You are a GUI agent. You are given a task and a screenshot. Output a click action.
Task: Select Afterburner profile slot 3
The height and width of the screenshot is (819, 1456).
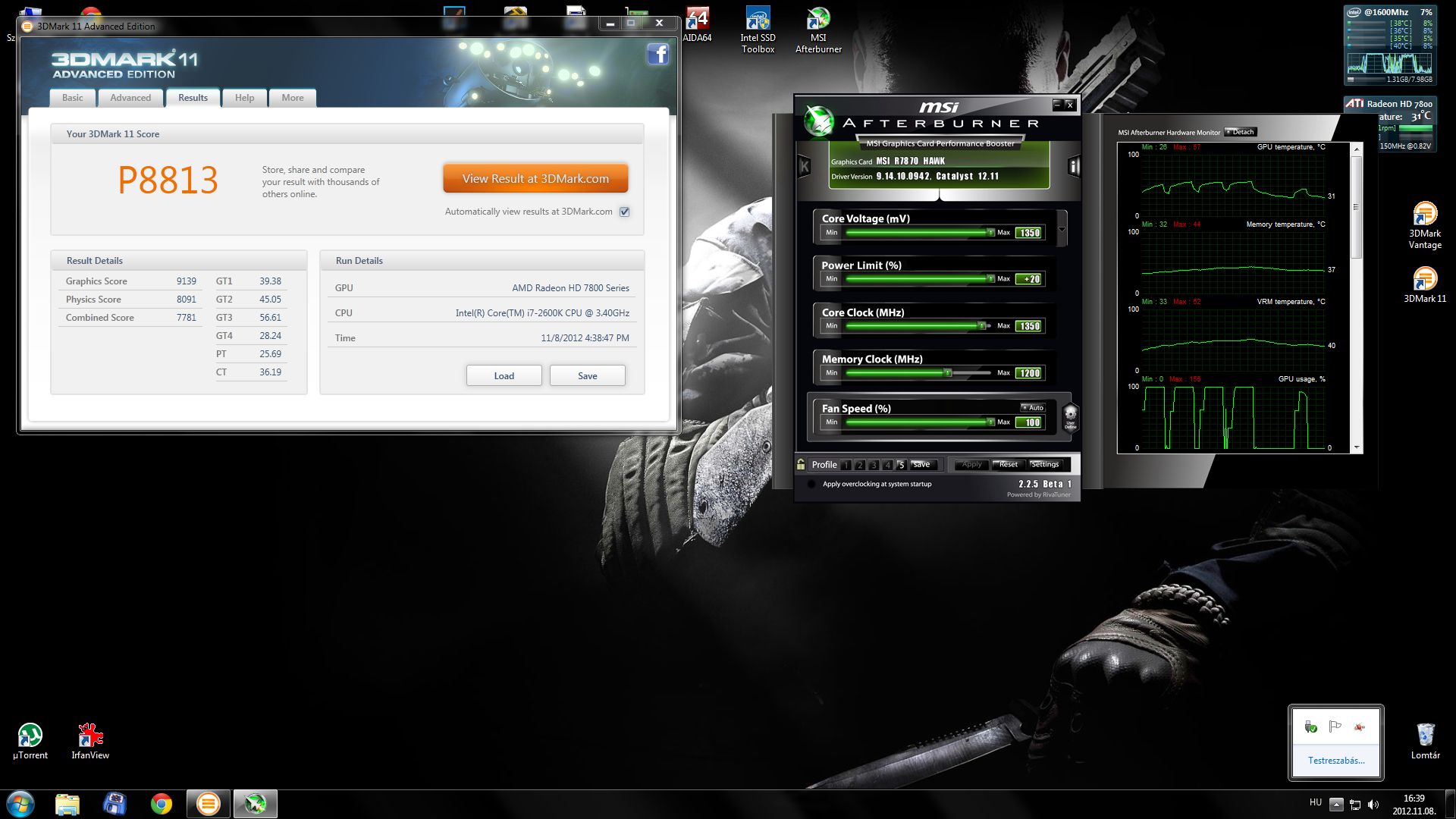(x=874, y=465)
